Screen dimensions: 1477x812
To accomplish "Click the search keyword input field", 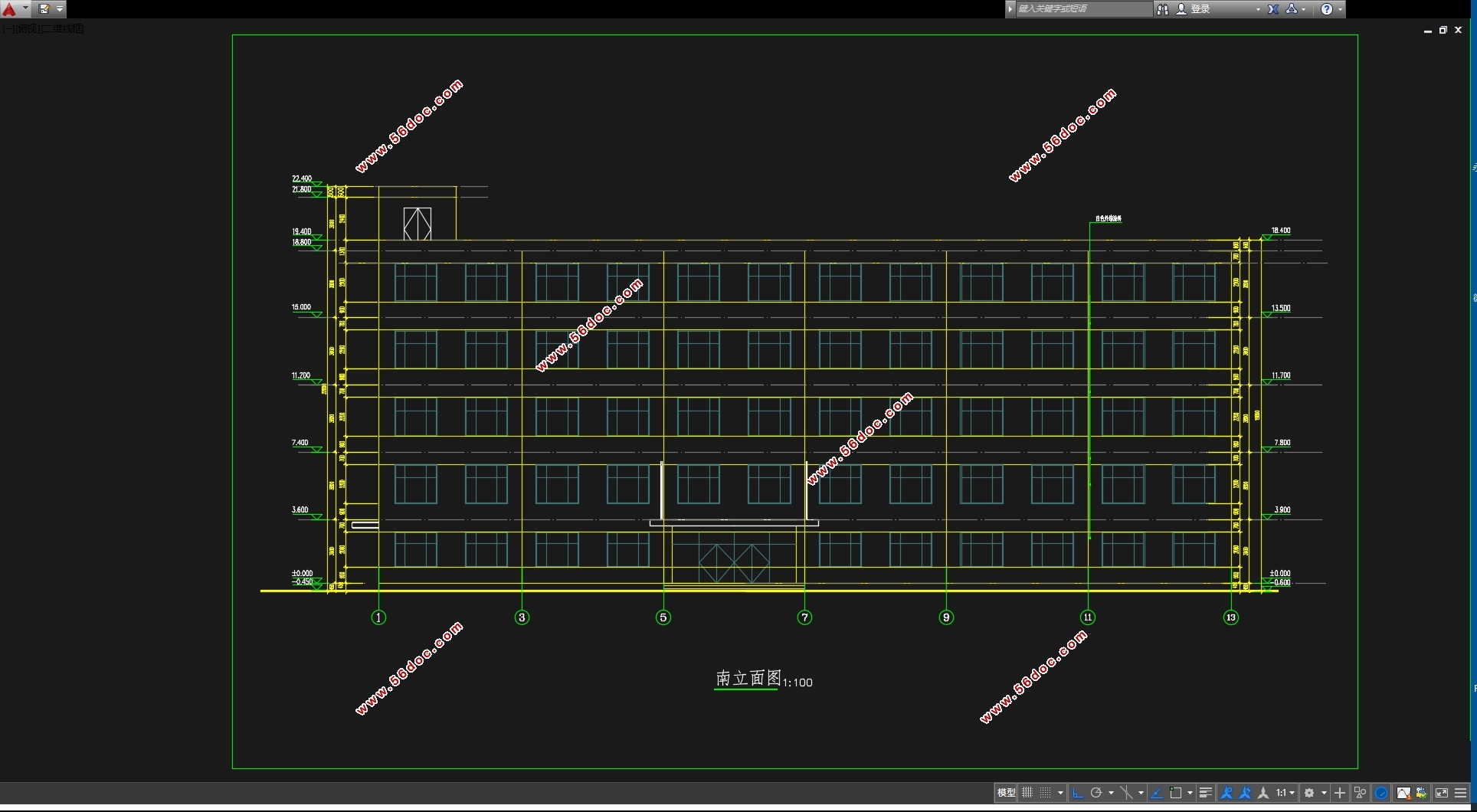I will [x=1082, y=9].
